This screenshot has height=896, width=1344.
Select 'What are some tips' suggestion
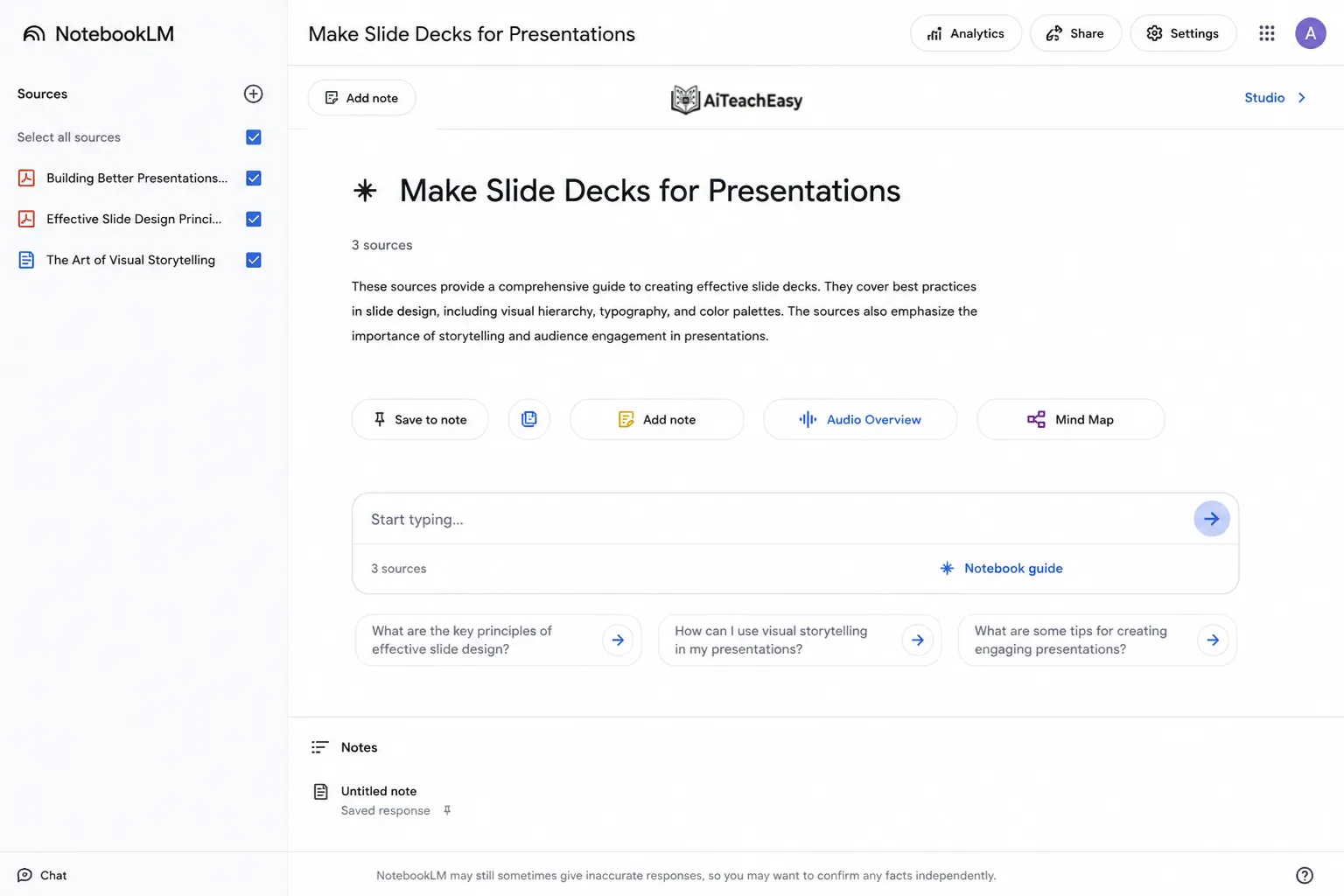[1097, 640]
